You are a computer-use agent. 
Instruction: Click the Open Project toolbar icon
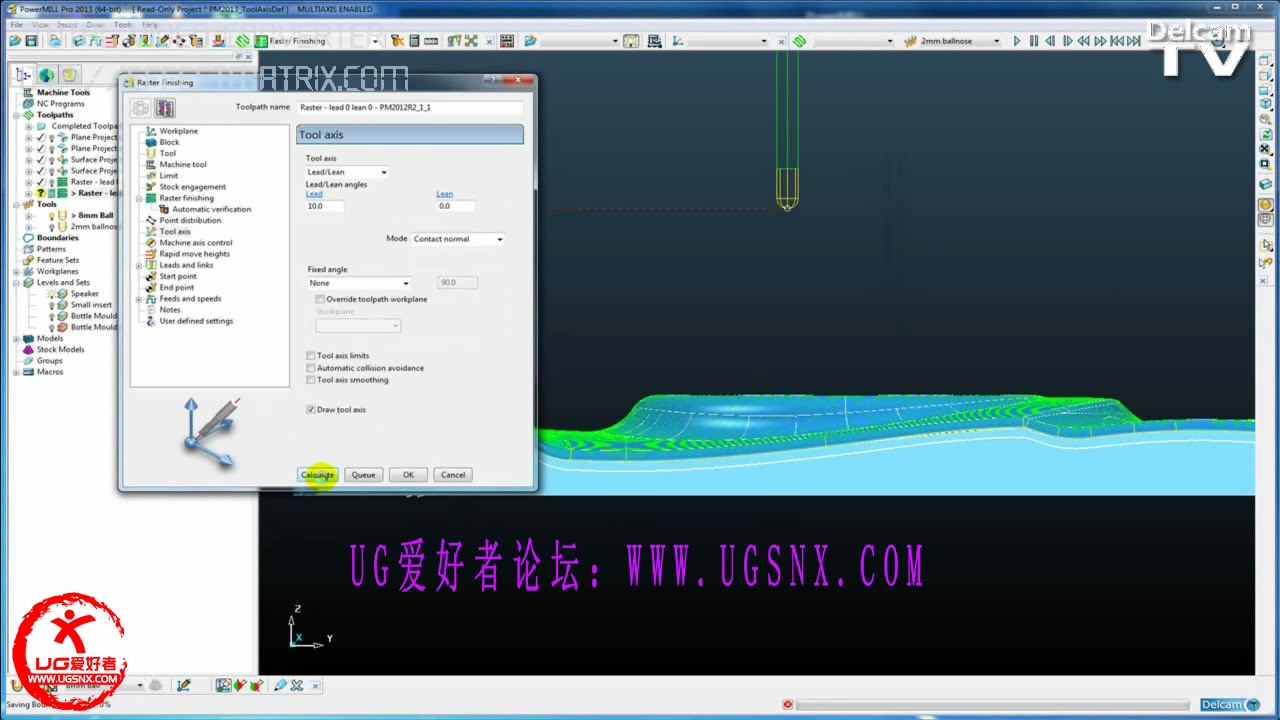point(15,41)
